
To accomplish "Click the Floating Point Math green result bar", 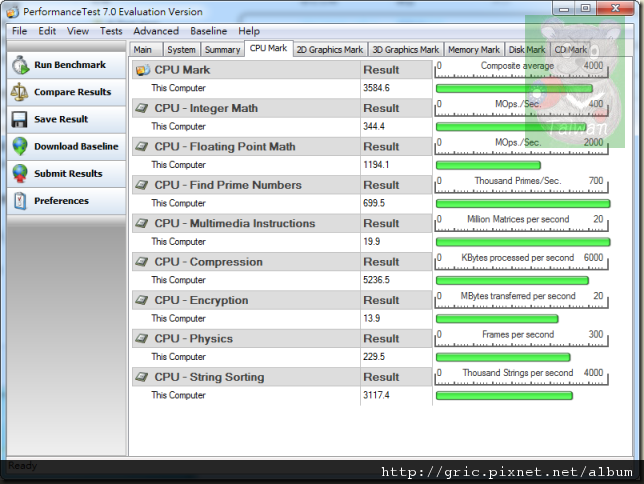I will [488, 165].
